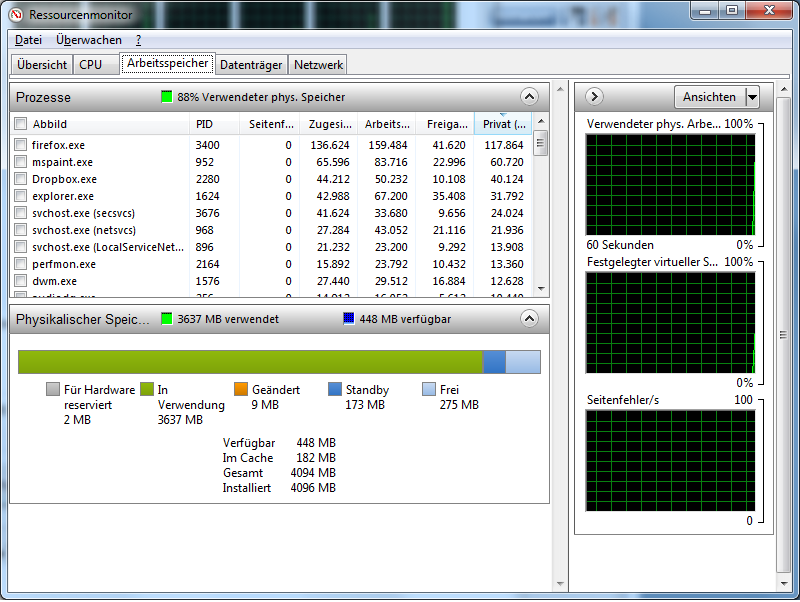Click the blue 448 MB verfügbar indicator
Viewport: 800px width, 602px height.
348,319
